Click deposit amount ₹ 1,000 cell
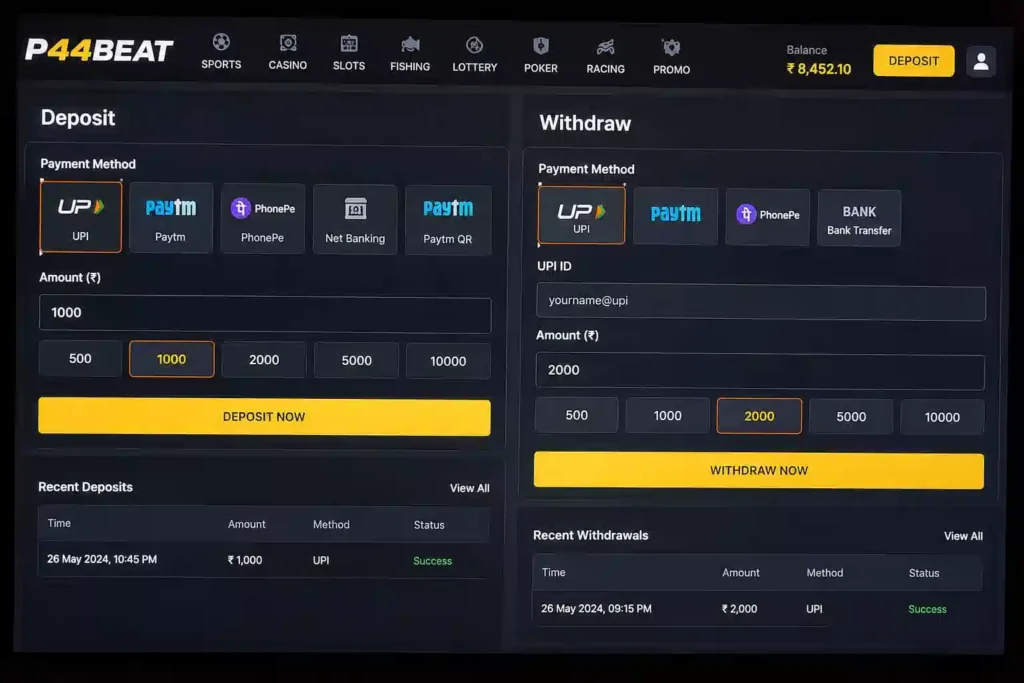This screenshot has width=1024, height=683. (x=245, y=560)
